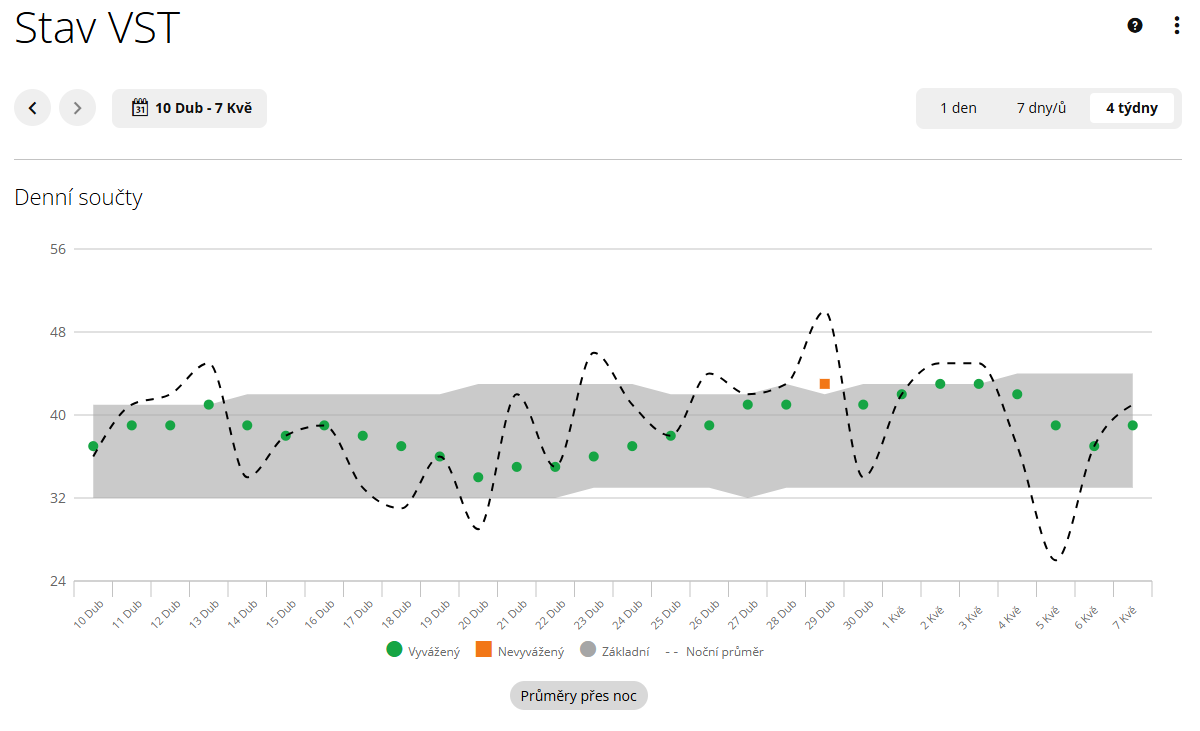Select the 4 týdny view
The width and height of the screenshot is (1200, 731).
tap(1132, 108)
